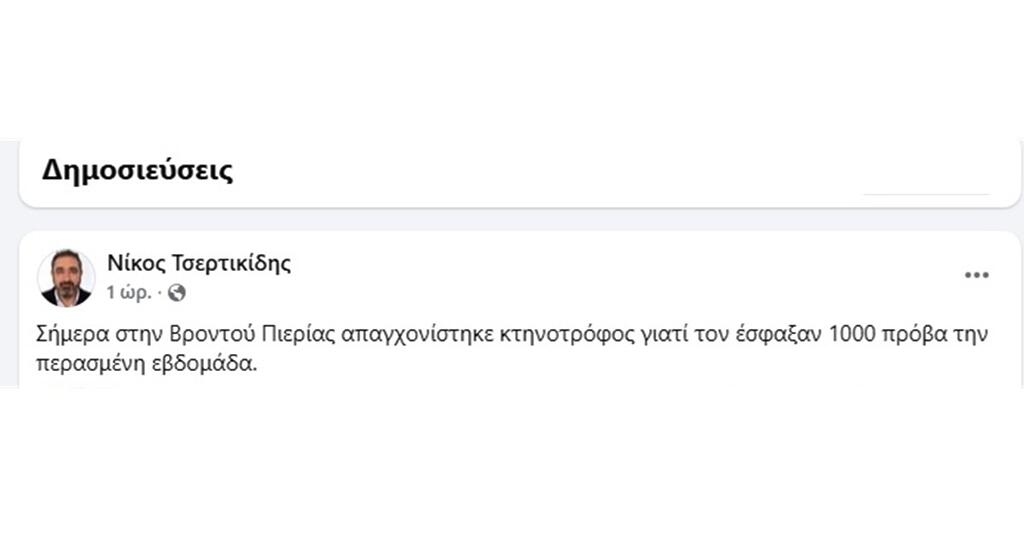Click the globe public privacy icon

point(177,293)
